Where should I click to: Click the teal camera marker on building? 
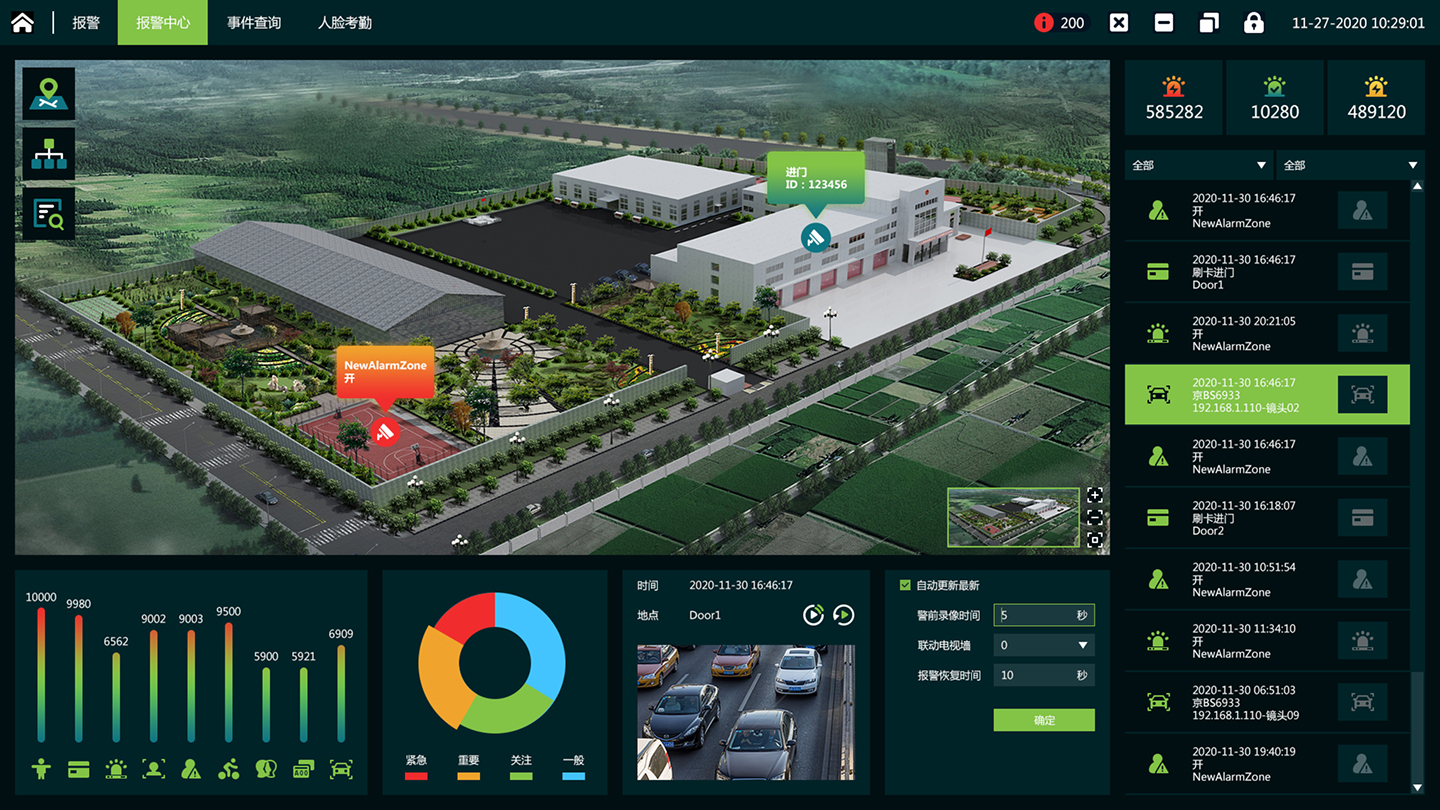click(x=815, y=237)
